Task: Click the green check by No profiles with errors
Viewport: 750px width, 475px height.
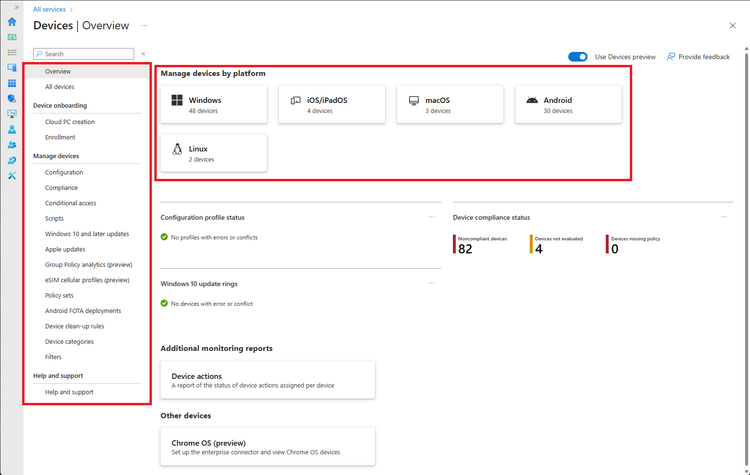Action: pyautogui.click(x=164, y=237)
